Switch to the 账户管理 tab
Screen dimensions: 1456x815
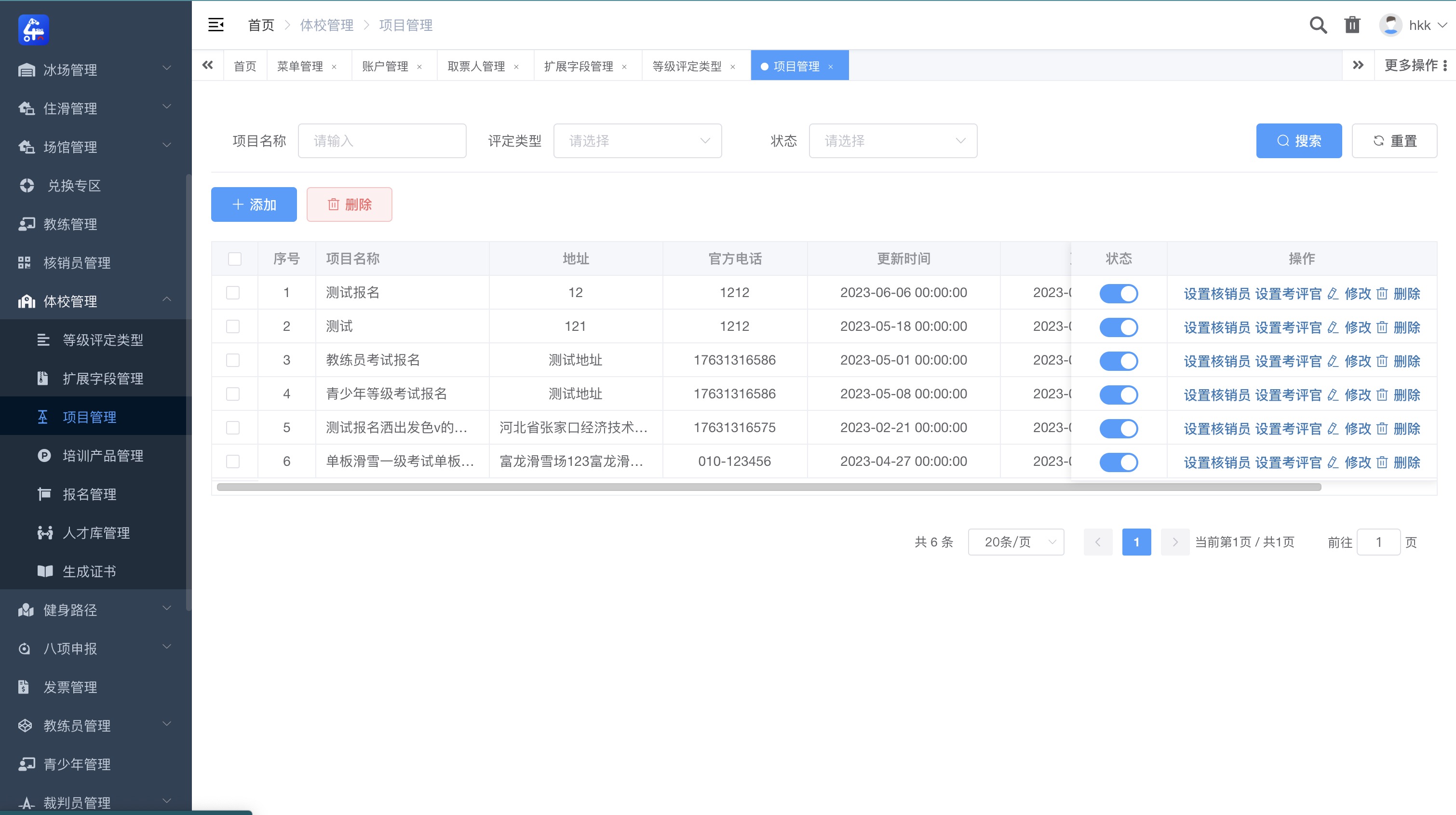(385, 66)
